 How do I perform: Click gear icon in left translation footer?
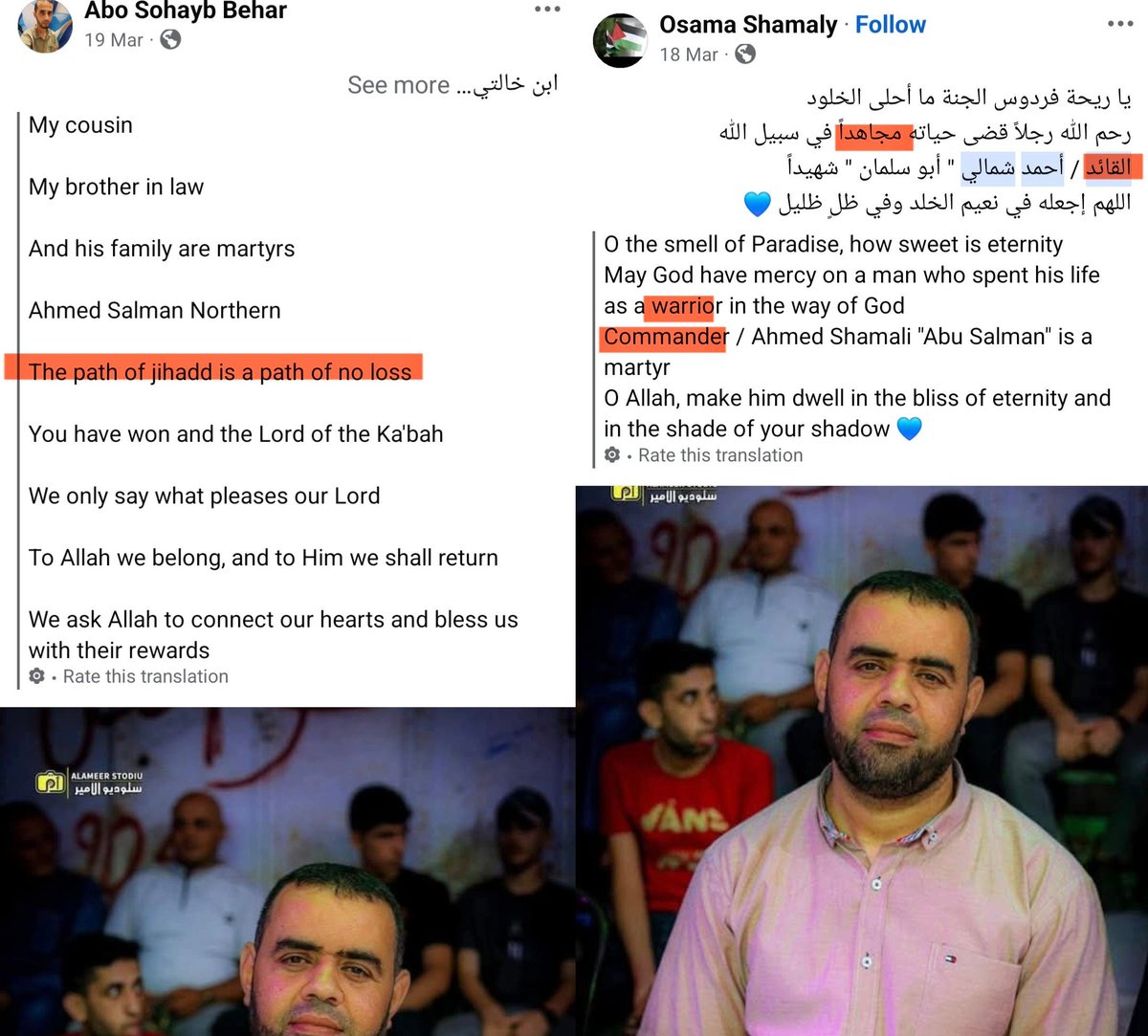[x=37, y=676]
